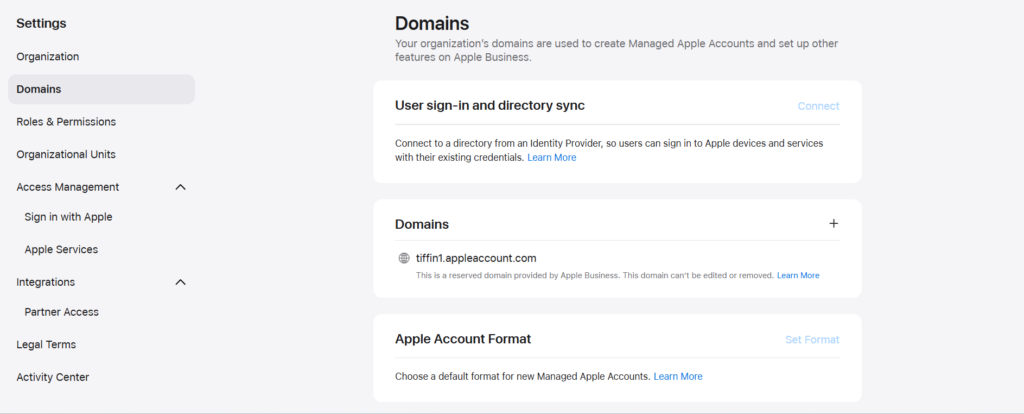Click the Settings heading in sidebar
Screen dimensions: 1024x414
tap(41, 24)
